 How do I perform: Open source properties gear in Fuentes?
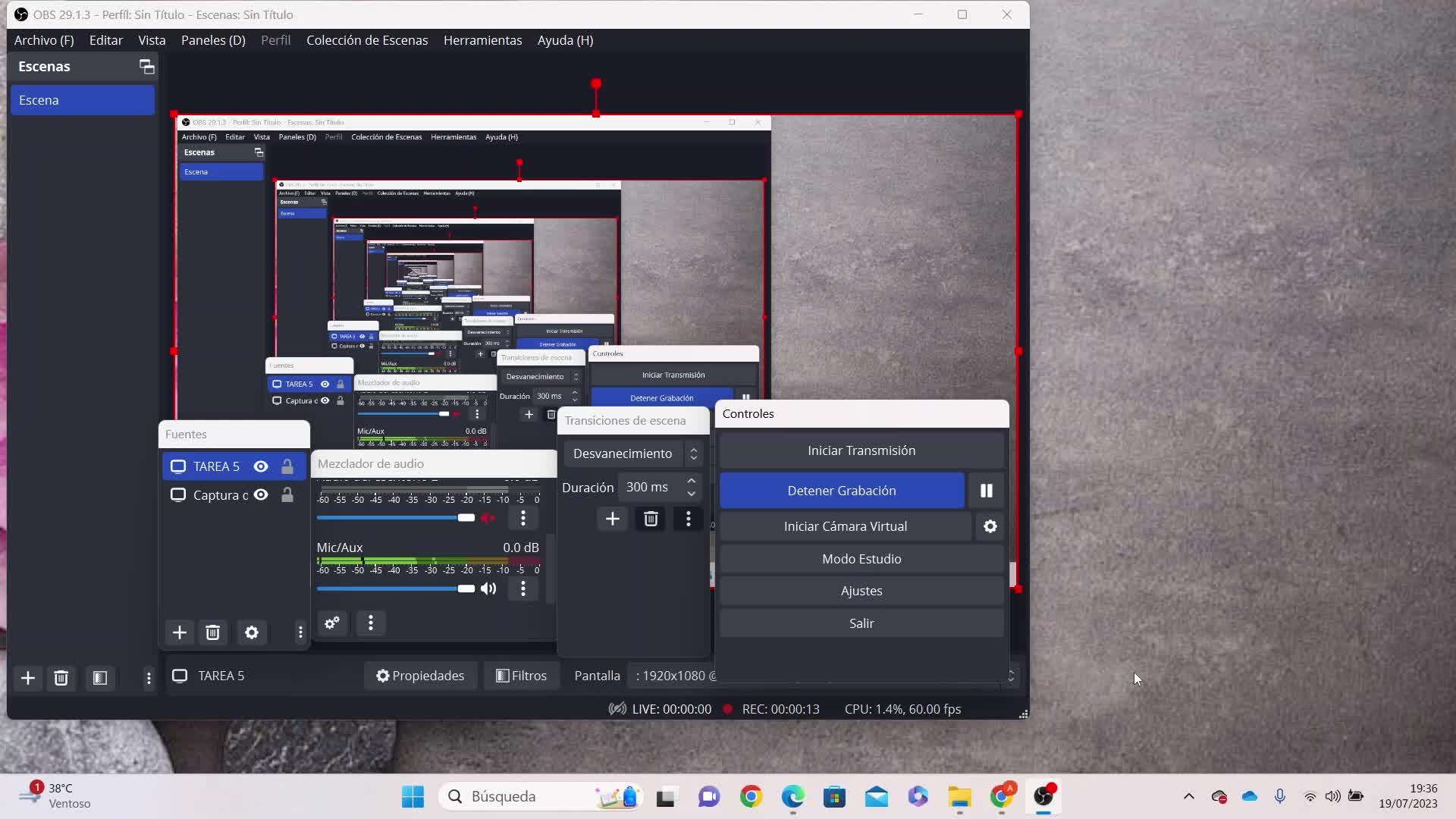click(252, 632)
